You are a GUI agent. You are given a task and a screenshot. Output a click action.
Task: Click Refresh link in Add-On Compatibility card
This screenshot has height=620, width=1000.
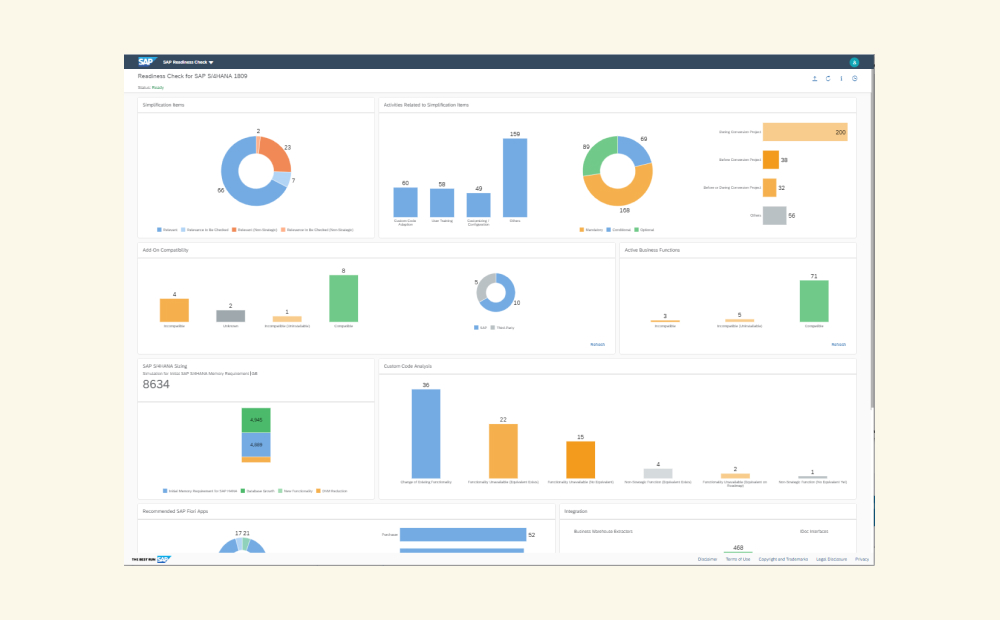[598, 344]
